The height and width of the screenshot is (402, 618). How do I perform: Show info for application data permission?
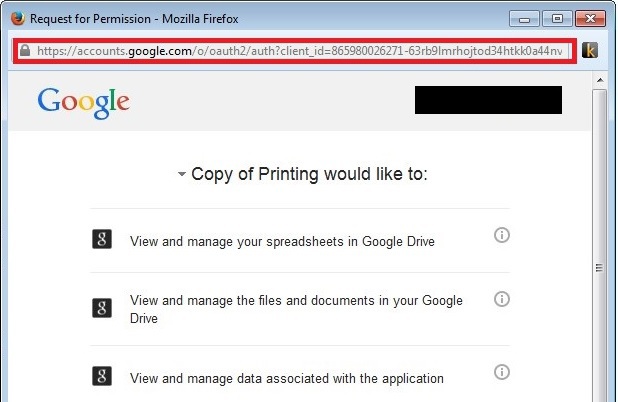click(x=502, y=372)
